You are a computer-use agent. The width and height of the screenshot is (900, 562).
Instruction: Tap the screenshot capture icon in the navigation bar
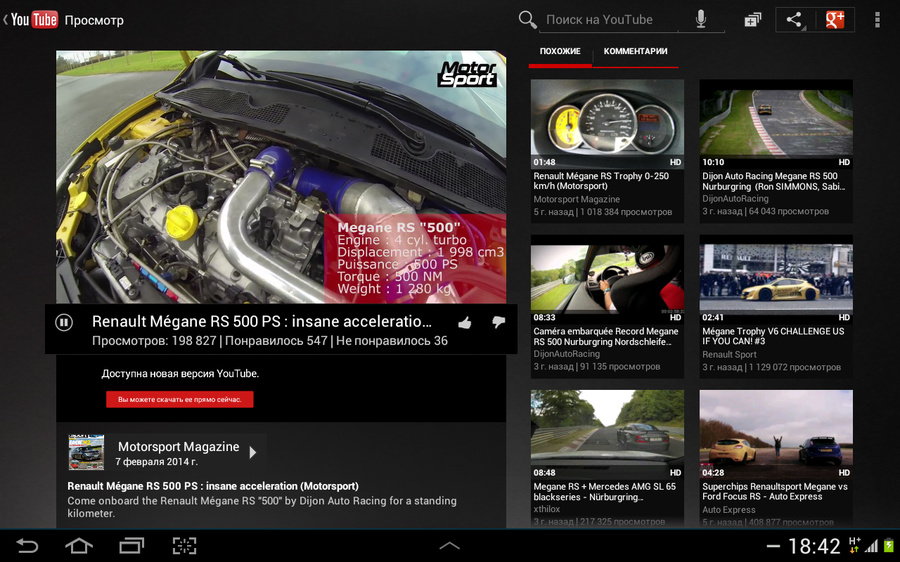tap(184, 545)
